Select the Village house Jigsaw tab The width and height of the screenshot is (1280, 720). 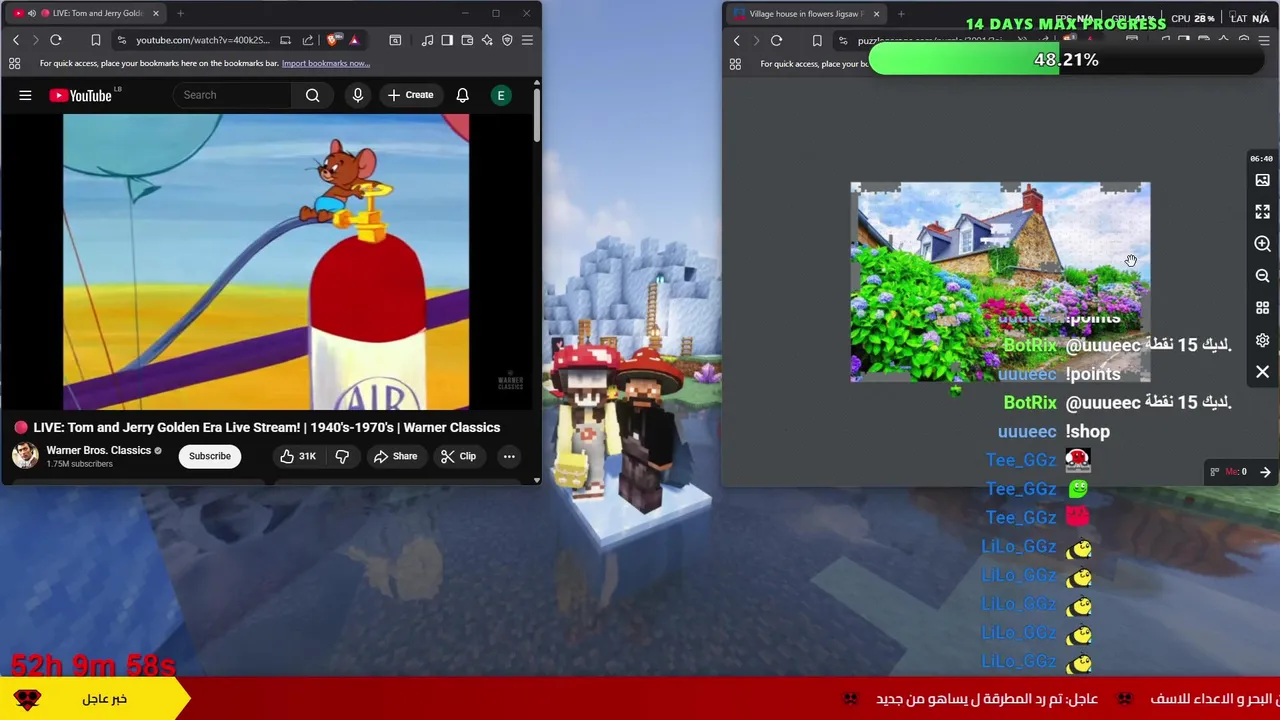point(805,14)
